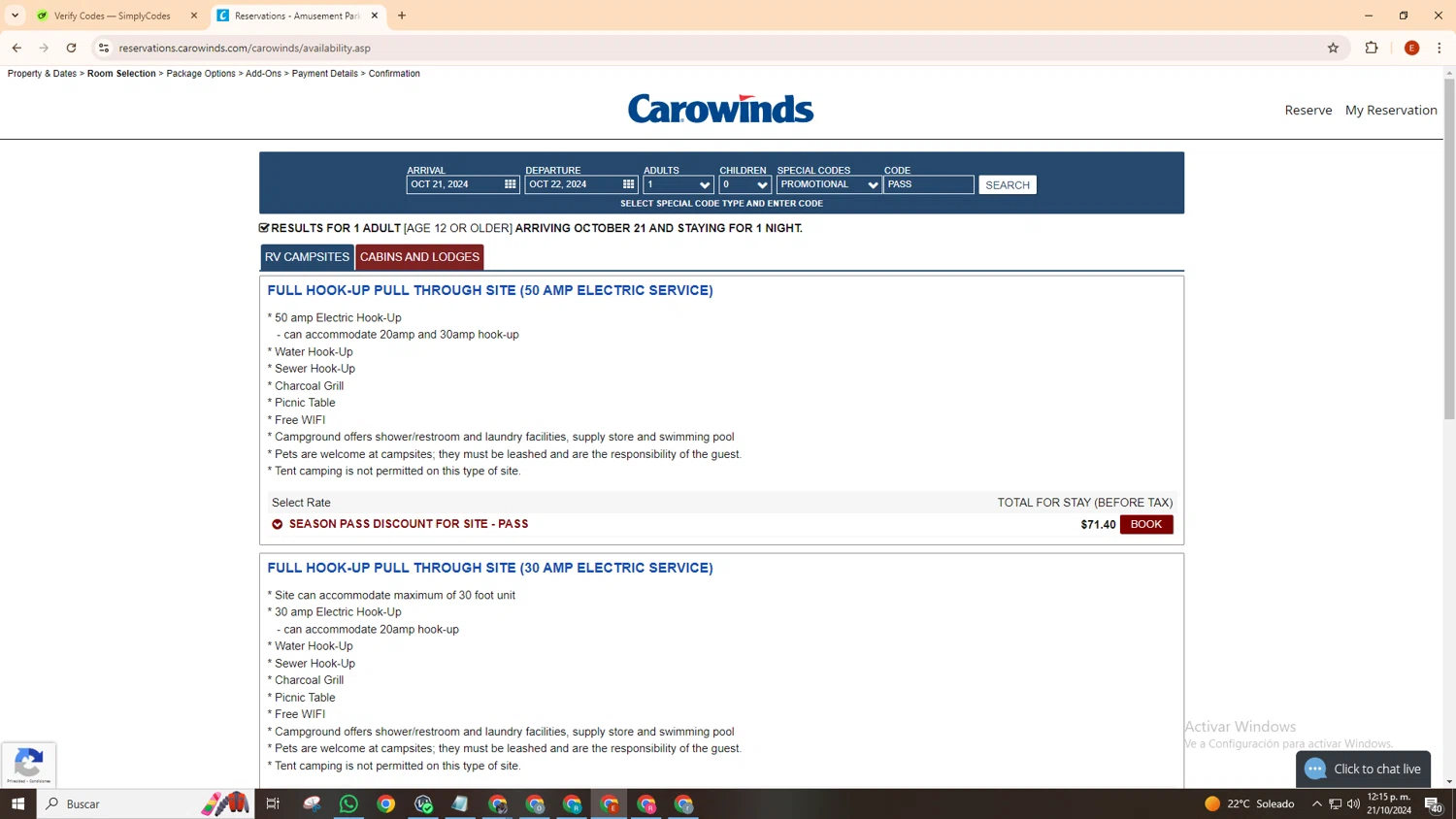This screenshot has height=819, width=1456.
Task: Open the Snipping Tool taskbar icon
Action: (312, 803)
